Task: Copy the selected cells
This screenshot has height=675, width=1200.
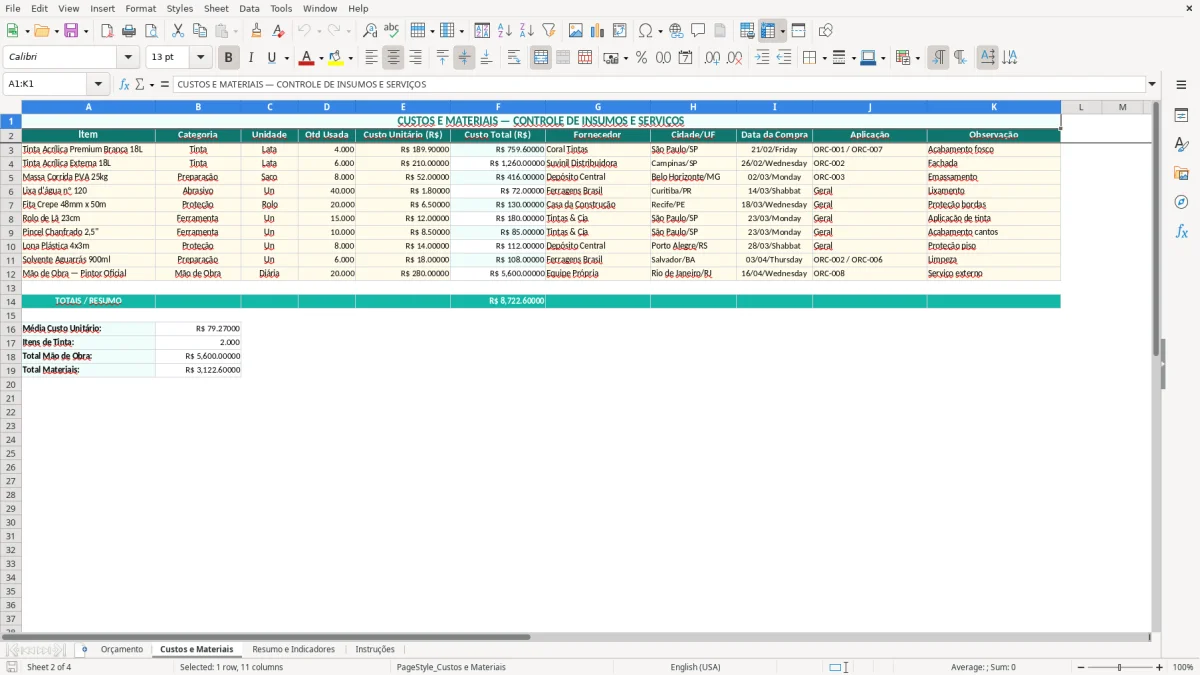Action: pyautogui.click(x=200, y=31)
